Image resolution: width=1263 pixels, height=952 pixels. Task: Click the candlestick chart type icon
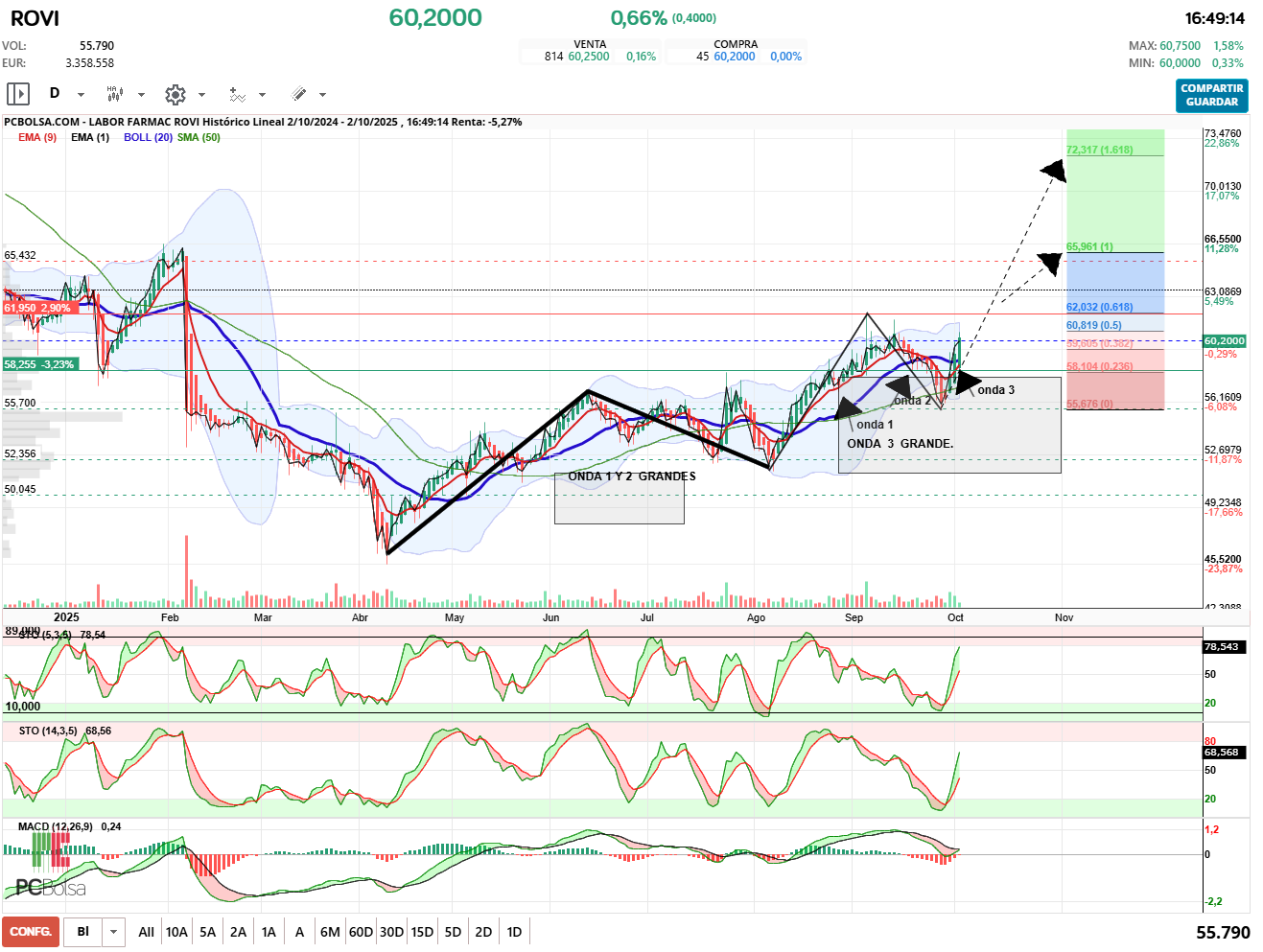[x=114, y=94]
